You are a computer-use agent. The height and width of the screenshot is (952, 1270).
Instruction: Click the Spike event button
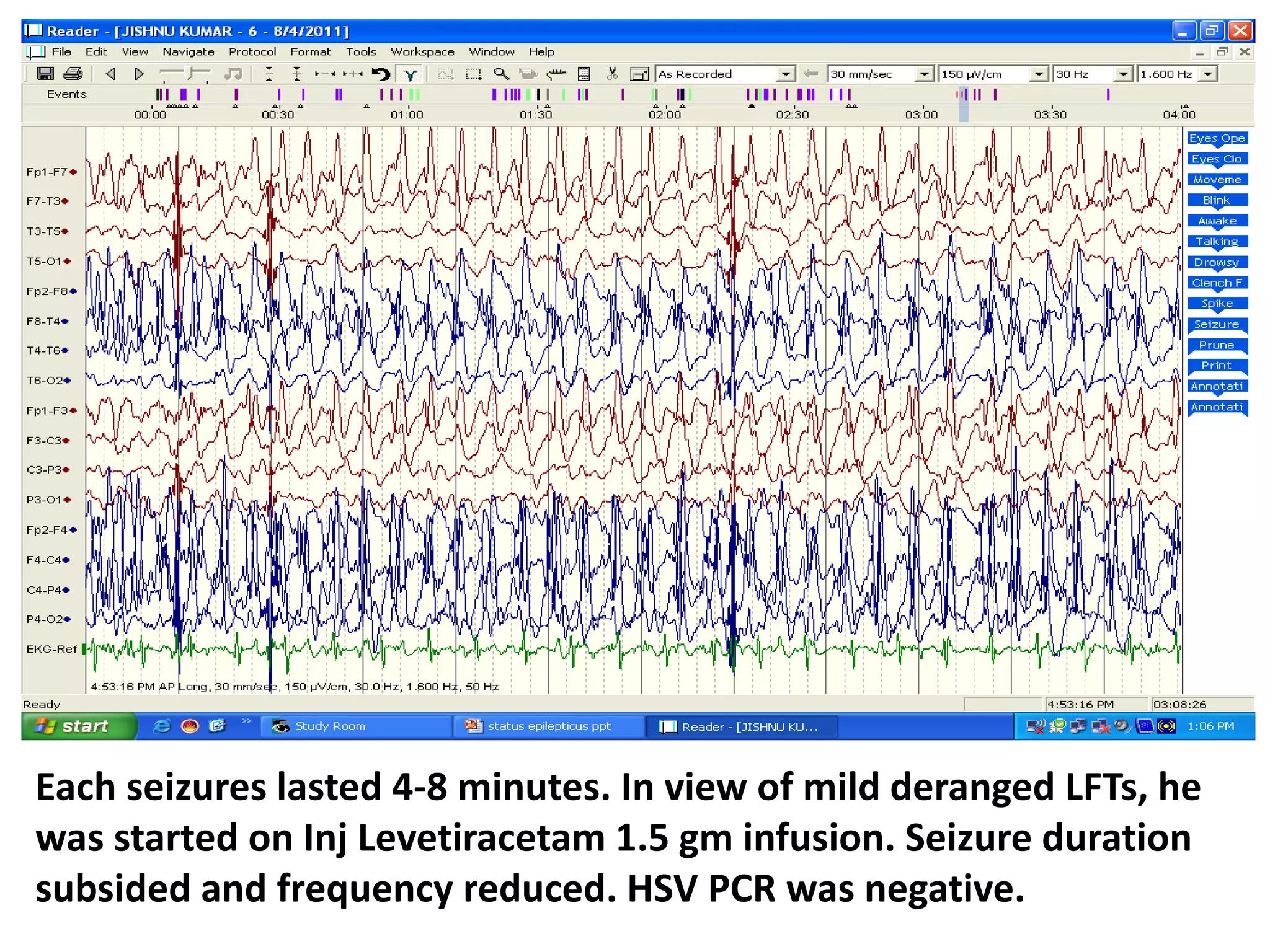(x=1217, y=304)
